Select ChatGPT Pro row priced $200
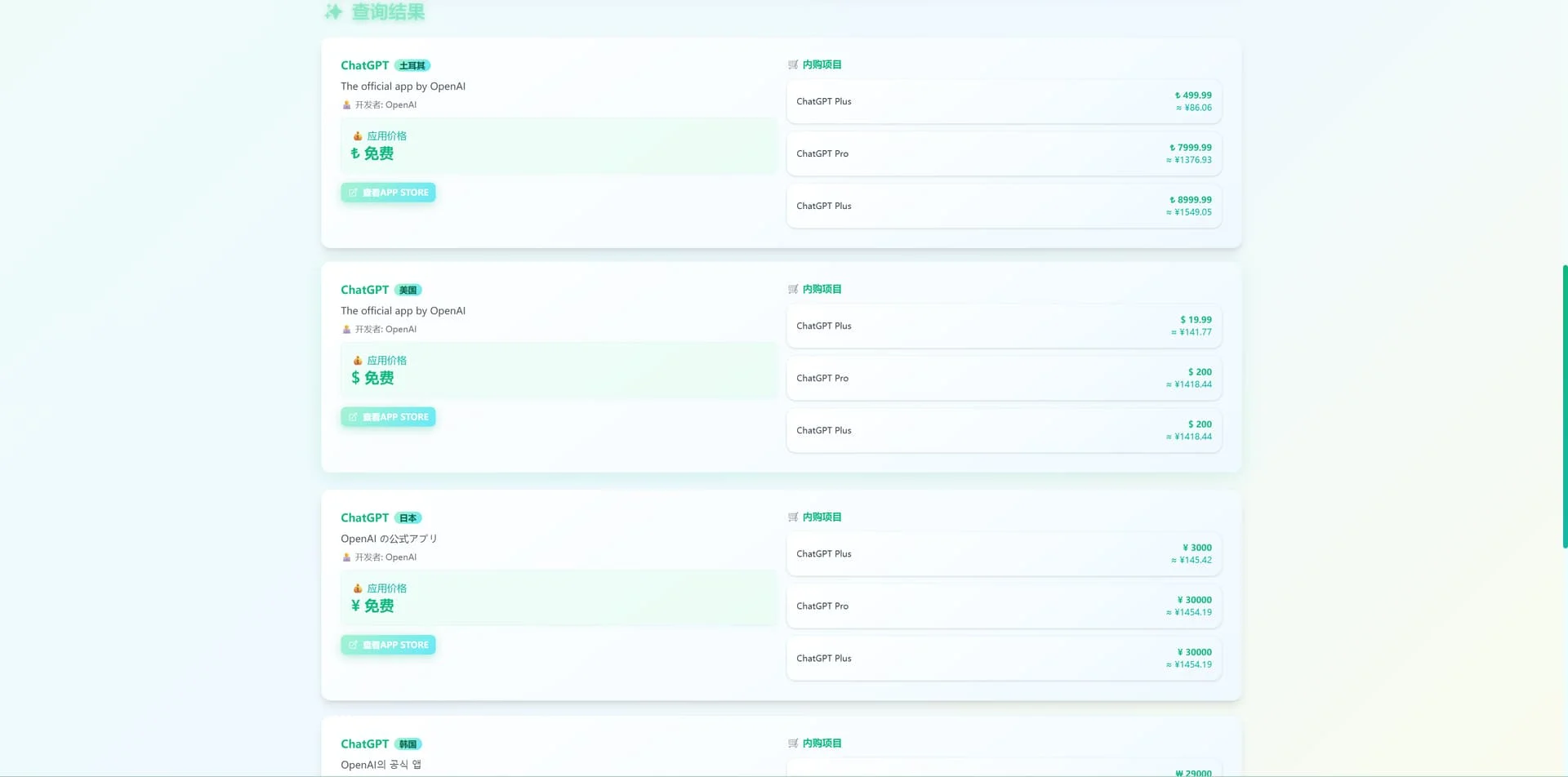This screenshot has height=777, width=1568. coord(1004,378)
